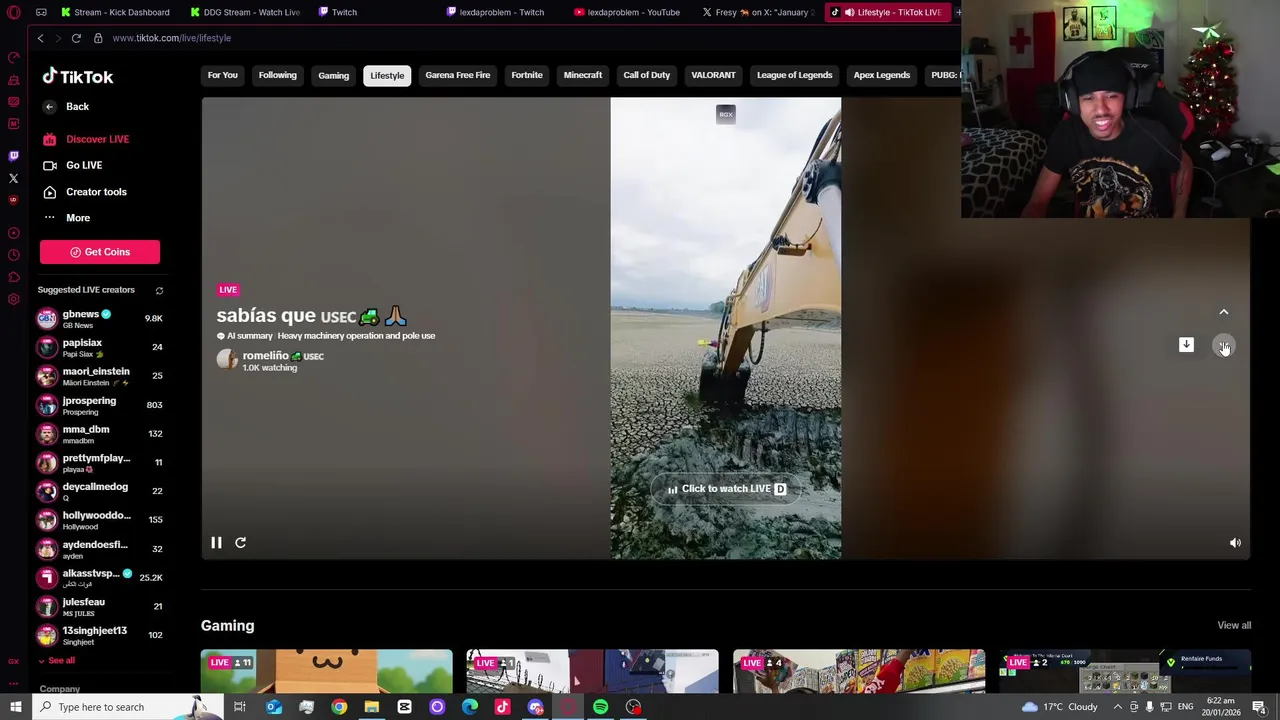The height and width of the screenshot is (720, 1280).
Task: Open Opera main menu icon
Action: click(x=13, y=12)
